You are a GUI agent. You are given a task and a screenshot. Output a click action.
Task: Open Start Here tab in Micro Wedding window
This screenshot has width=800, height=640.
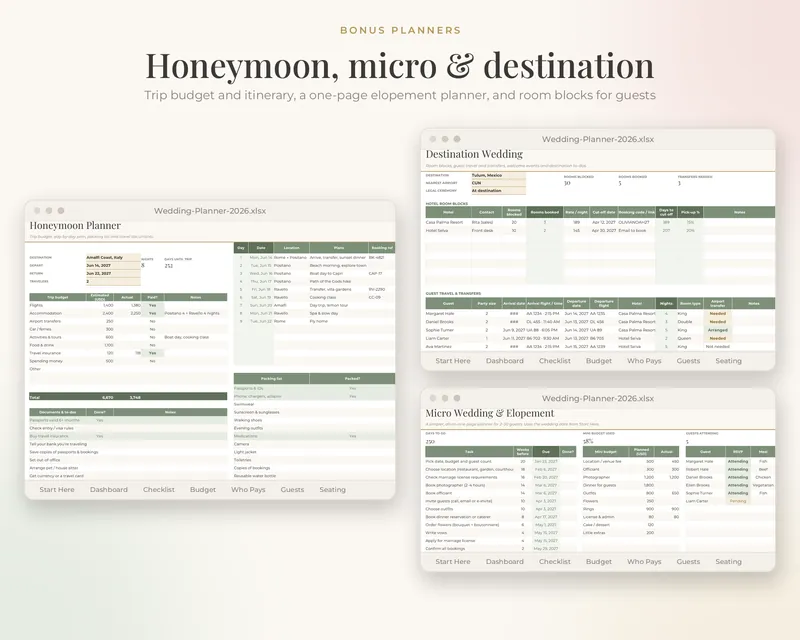(453, 561)
